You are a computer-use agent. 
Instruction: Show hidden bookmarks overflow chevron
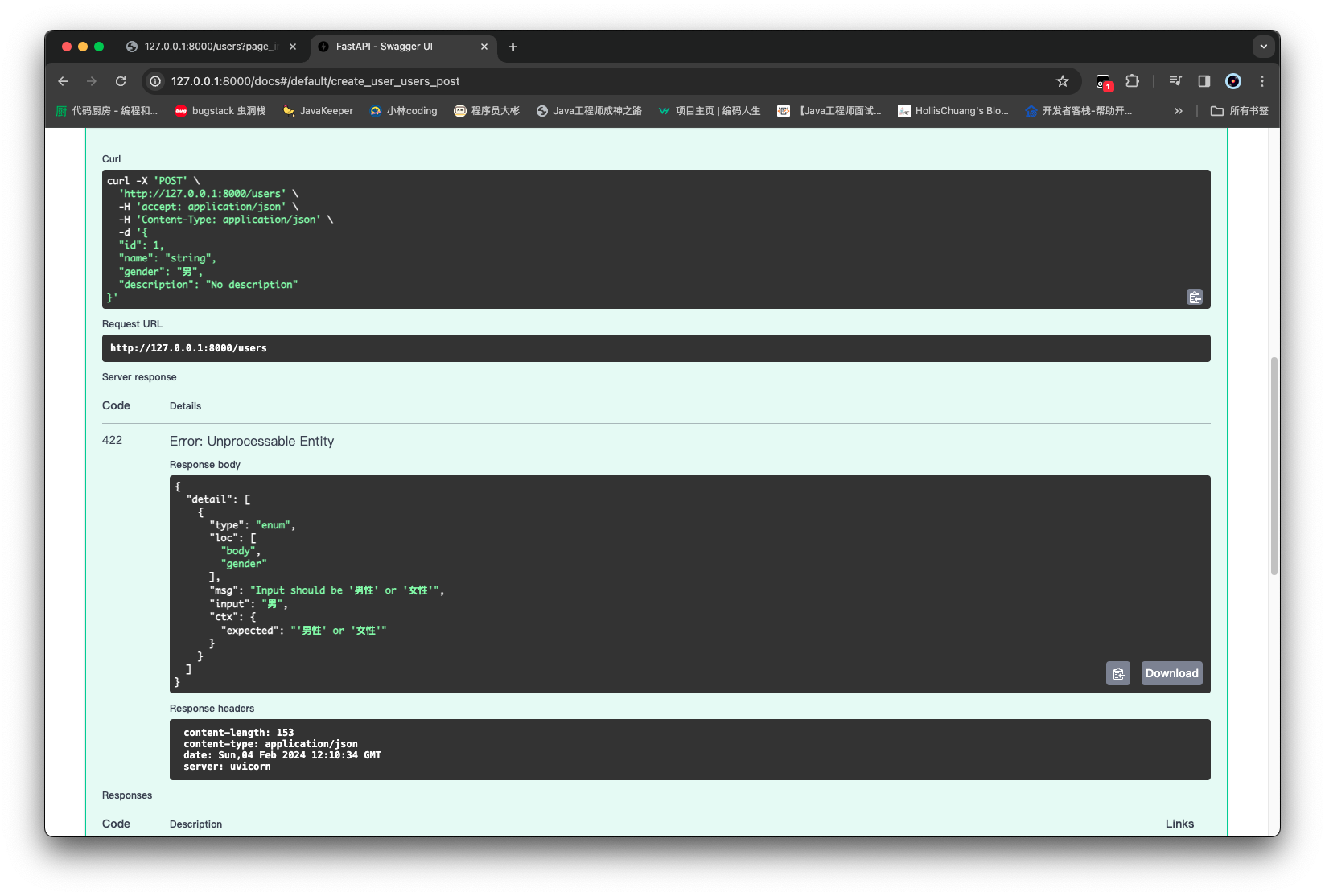tap(1179, 111)
